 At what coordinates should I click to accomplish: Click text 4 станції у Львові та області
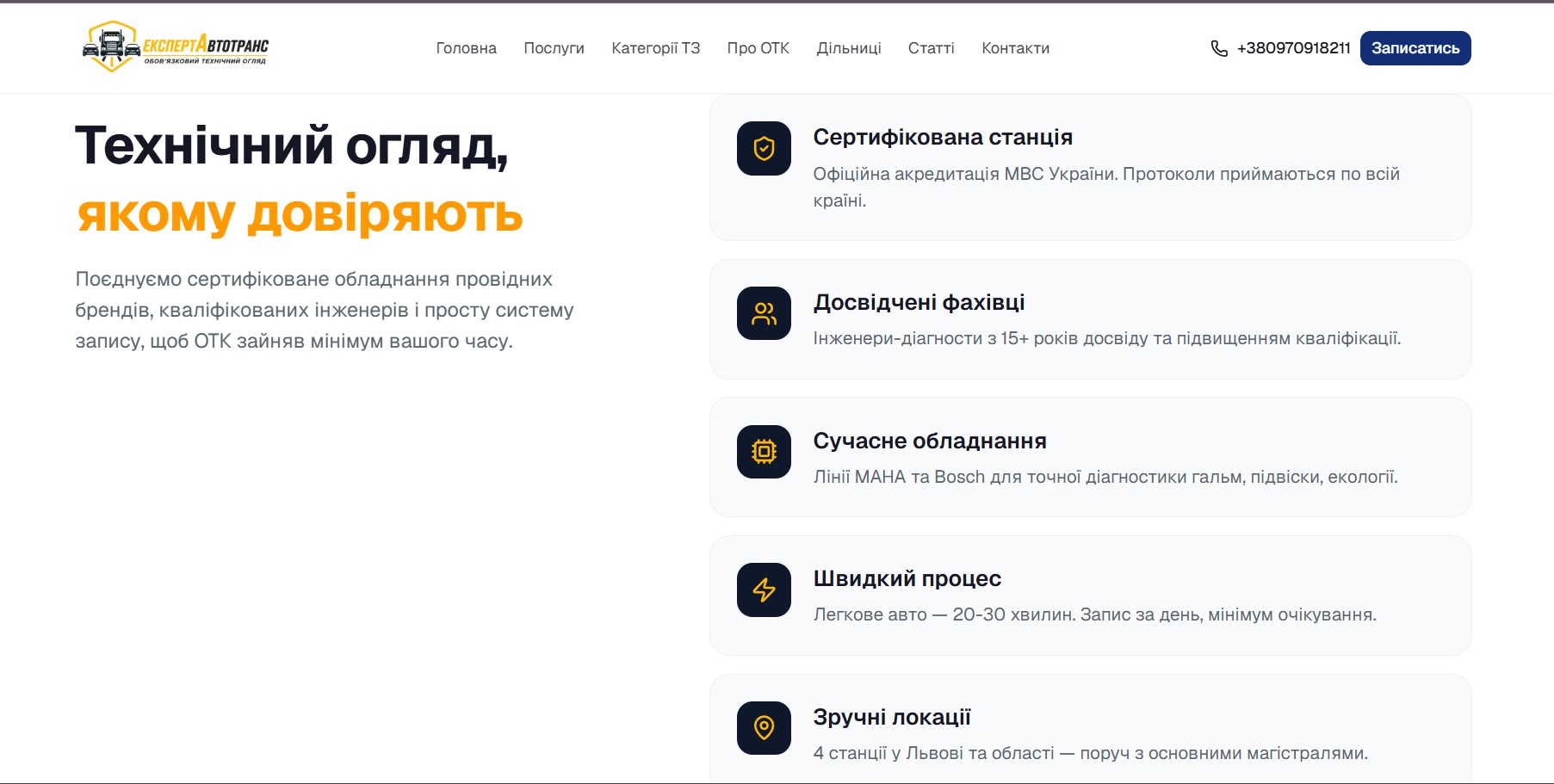(1091, 753)
